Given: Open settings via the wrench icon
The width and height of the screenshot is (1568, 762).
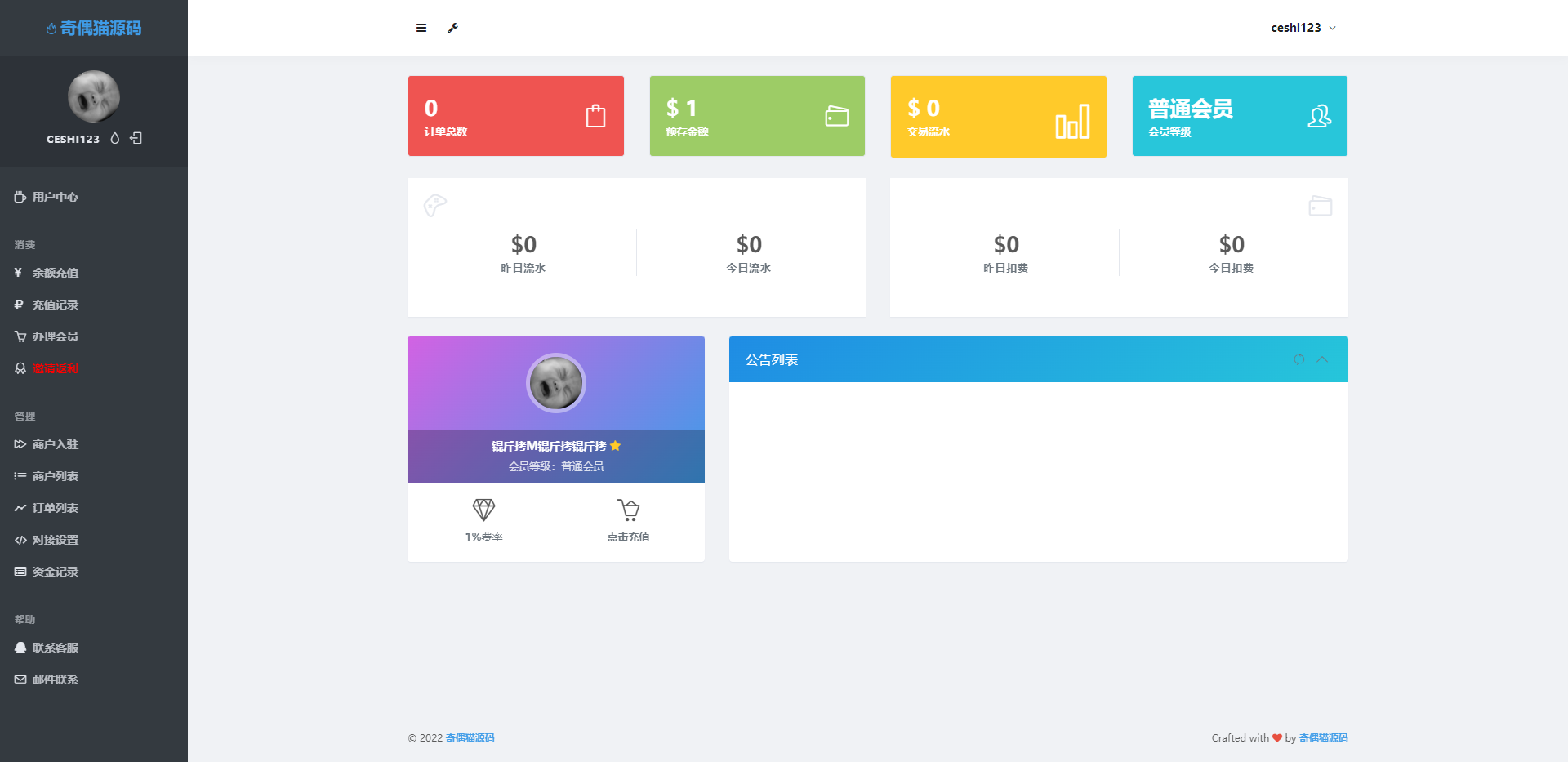Looking at the screenshot, I should click(452, 28).
